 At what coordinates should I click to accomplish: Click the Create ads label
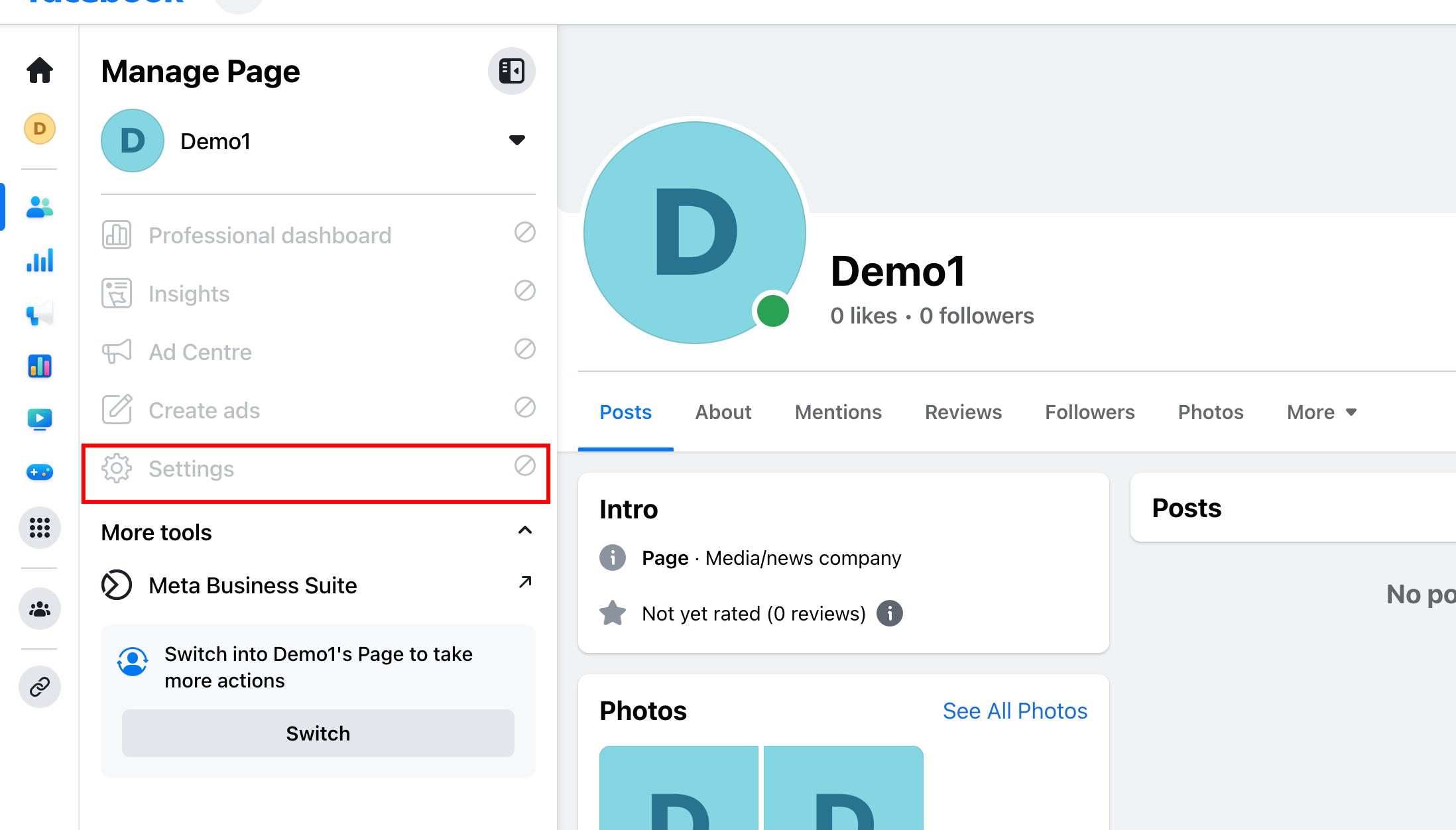click(x=204, y=410)
